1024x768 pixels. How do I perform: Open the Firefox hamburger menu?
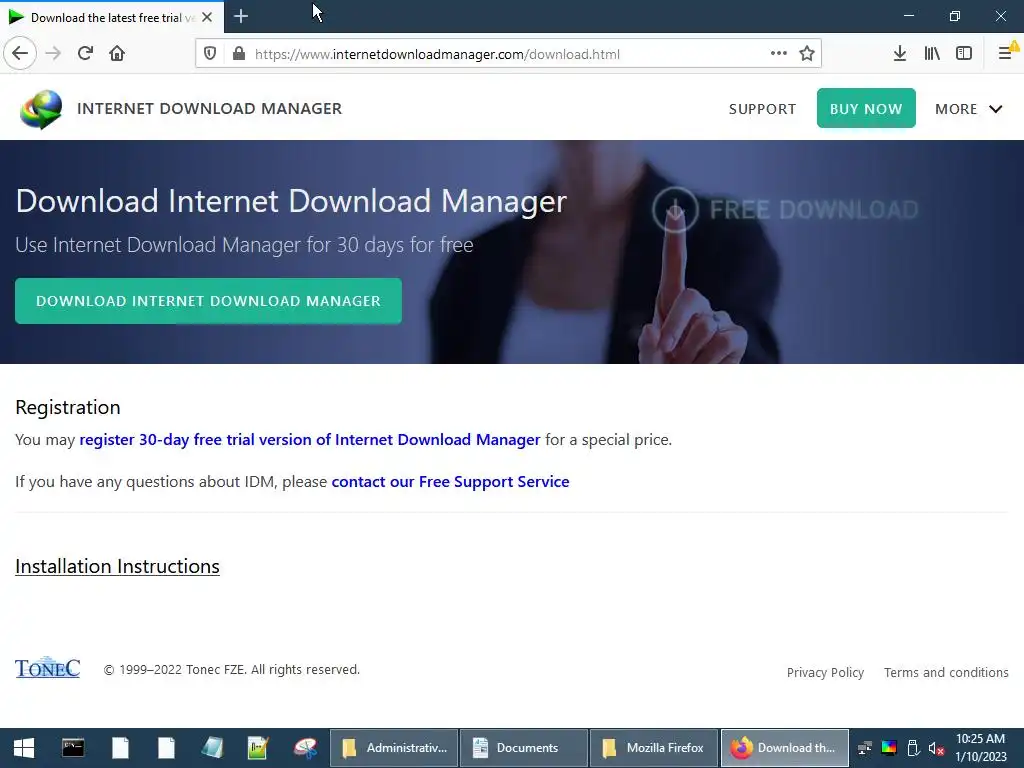(x=1006, y=54)
